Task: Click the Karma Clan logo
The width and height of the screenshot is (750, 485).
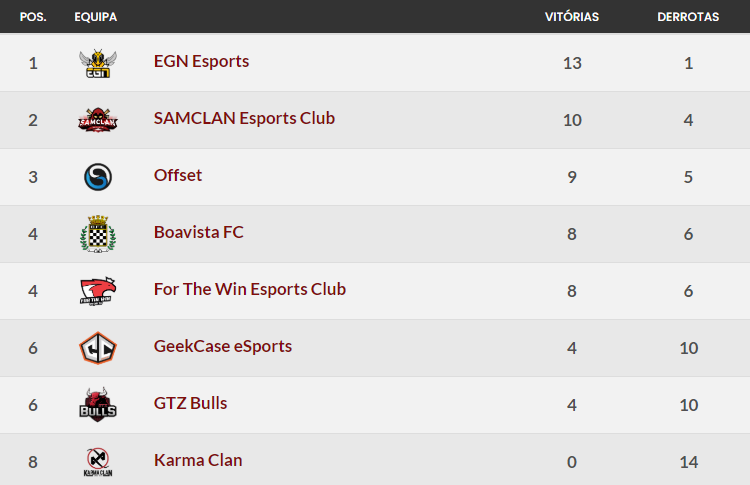Action: tap(98, 461)
